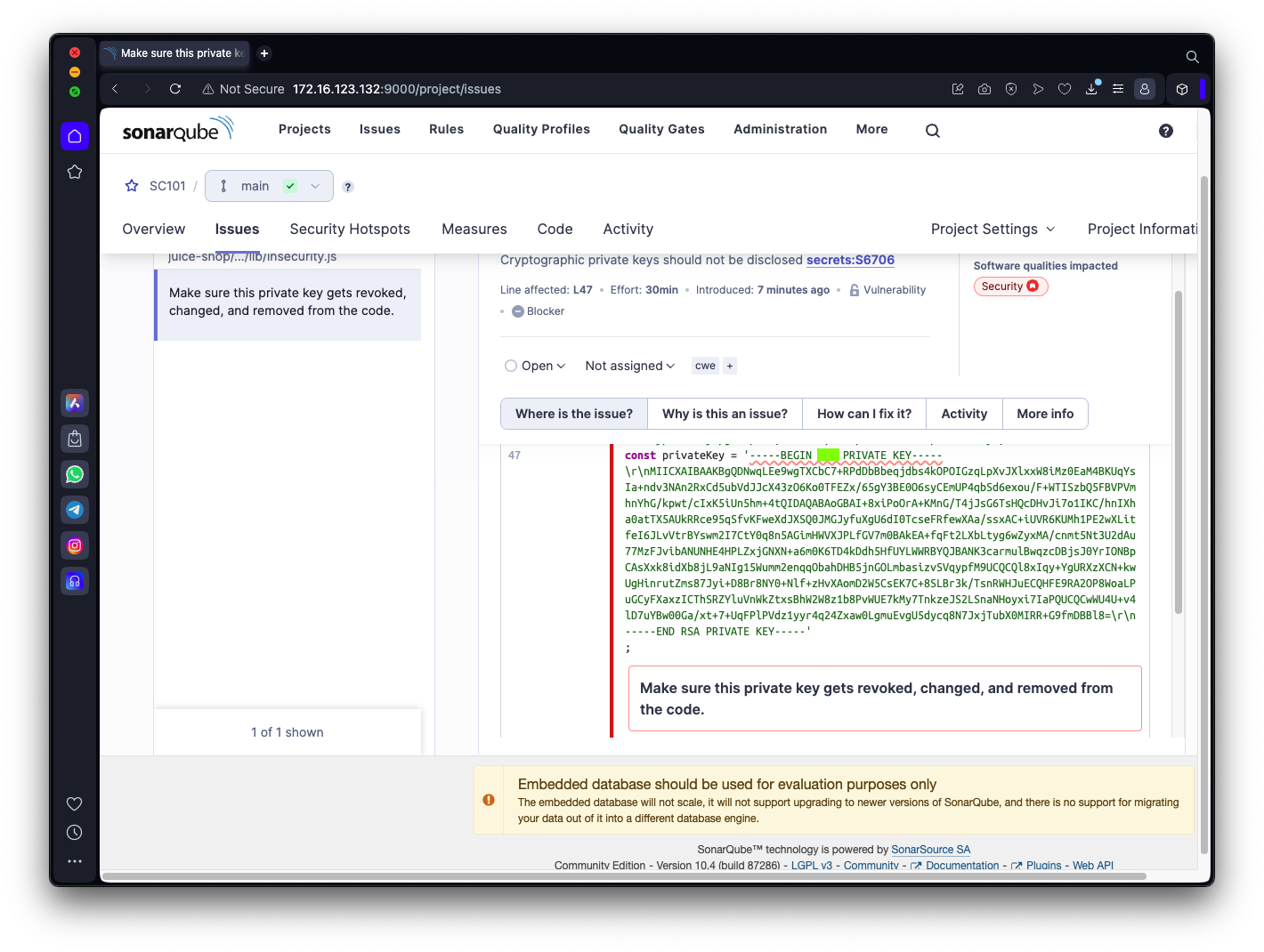Go back with the browser back arrow

[x=115, y=89]
